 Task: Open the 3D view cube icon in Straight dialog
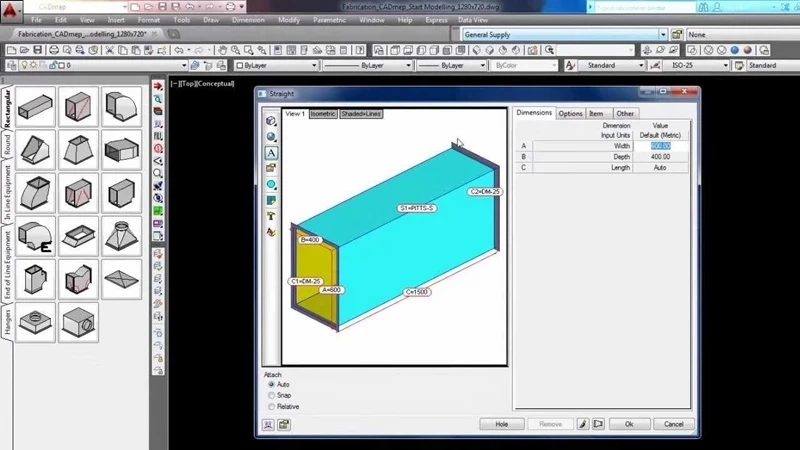point(271,121)
